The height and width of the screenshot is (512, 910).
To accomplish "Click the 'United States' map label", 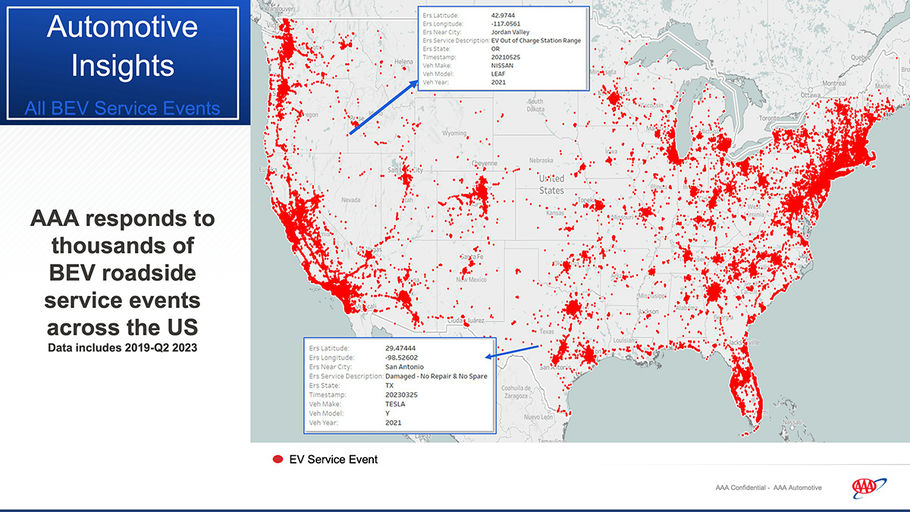I will coord(551,184).
